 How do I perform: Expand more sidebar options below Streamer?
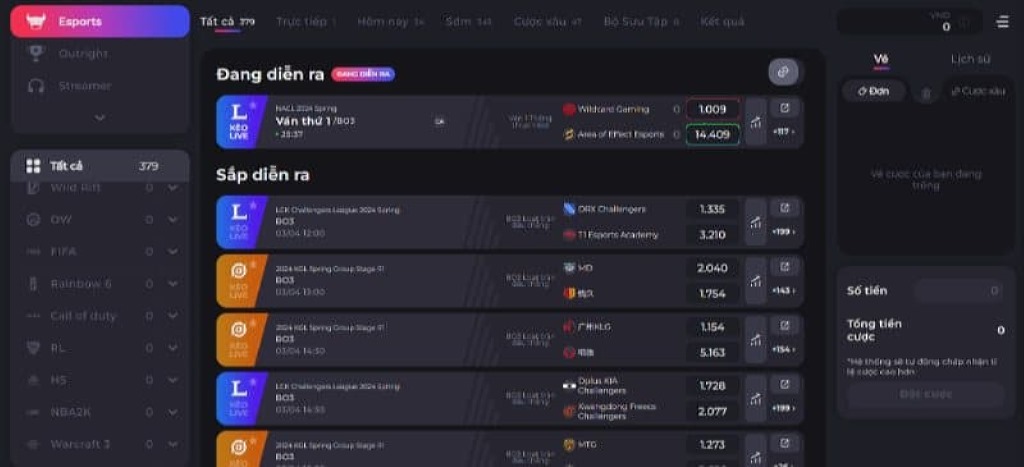99,117
